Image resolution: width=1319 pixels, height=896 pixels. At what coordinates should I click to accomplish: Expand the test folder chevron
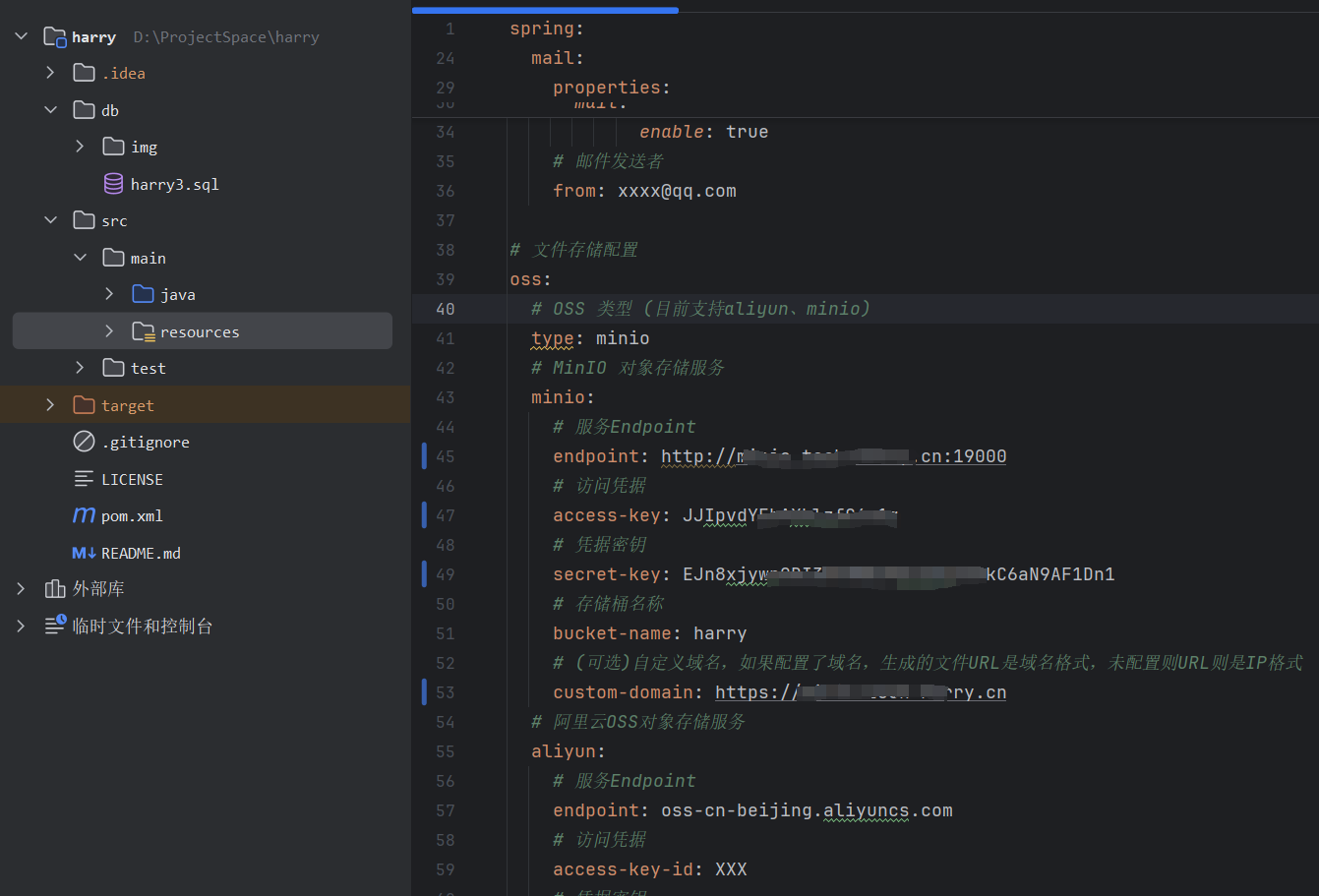tap(80, 368)
